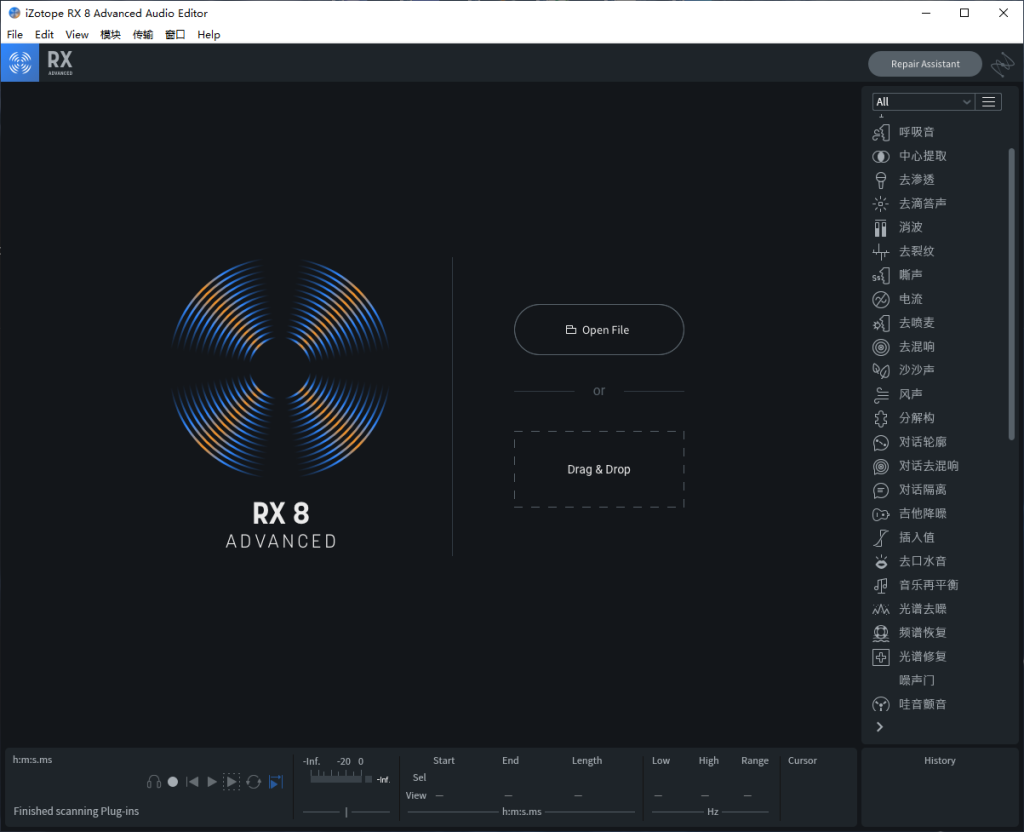
Task: Click the Hz frequency units label
Action: click(712, 812)
